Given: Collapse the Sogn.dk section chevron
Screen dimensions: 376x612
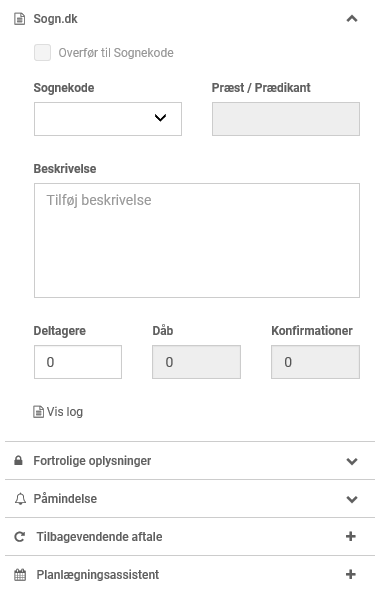Looking at the screenshot, I should tap(352, 19).
